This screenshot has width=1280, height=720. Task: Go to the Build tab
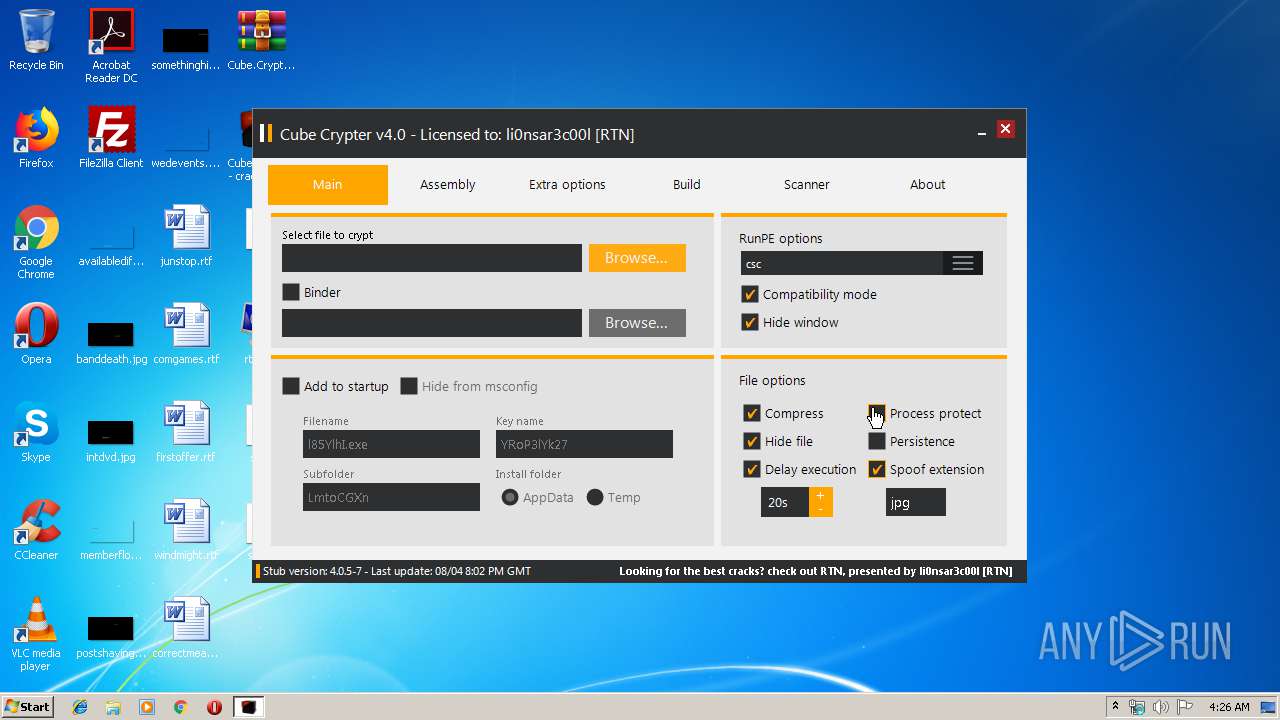point(687,184)
